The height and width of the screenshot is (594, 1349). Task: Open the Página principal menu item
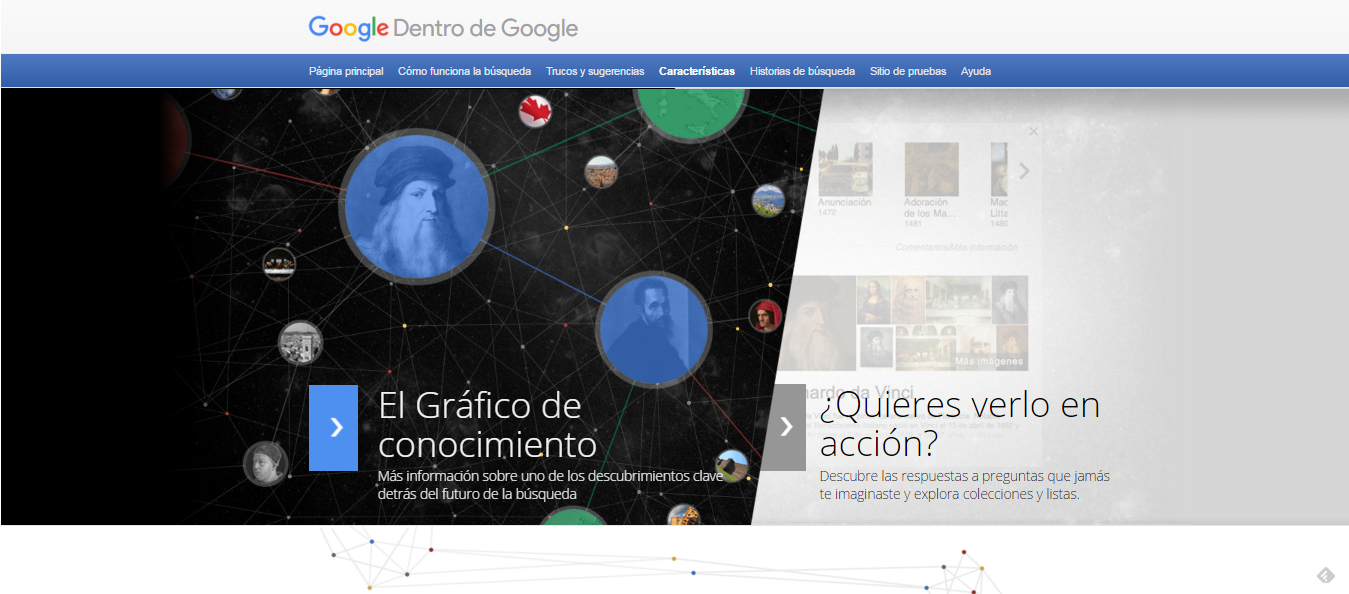[346, 71]
